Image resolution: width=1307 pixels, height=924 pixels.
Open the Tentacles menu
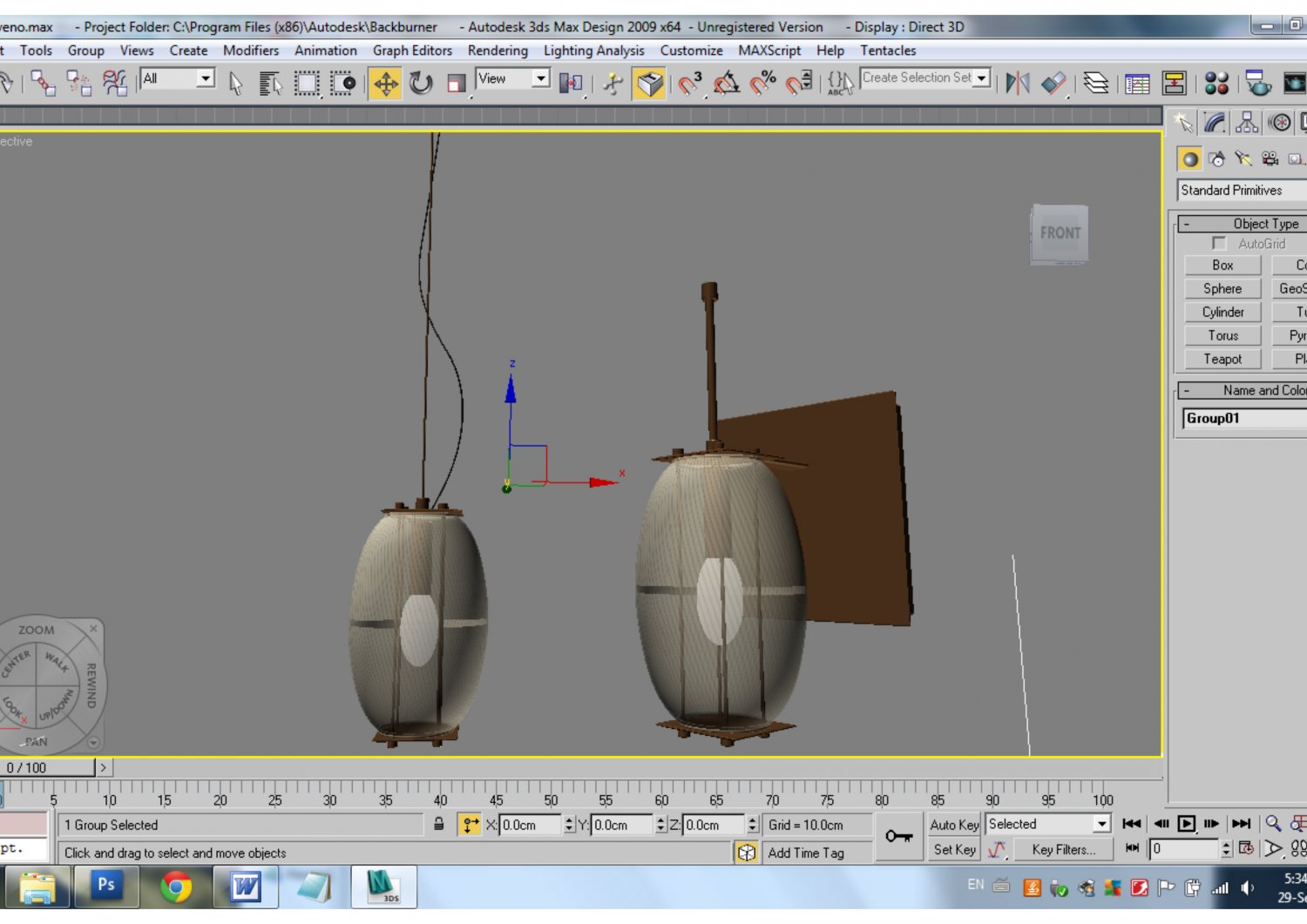coord(888,51)
